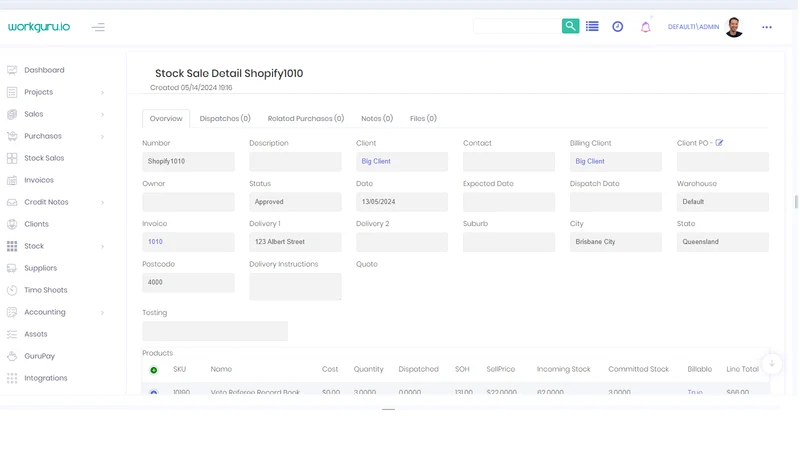
Task: Click the Time Sheets clock icon
Action: [12, 290]
